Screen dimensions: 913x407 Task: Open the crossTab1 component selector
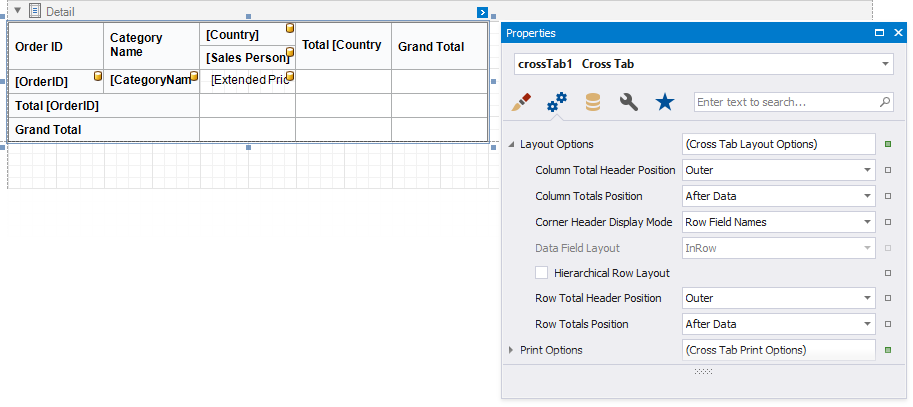tap(886, 64)
